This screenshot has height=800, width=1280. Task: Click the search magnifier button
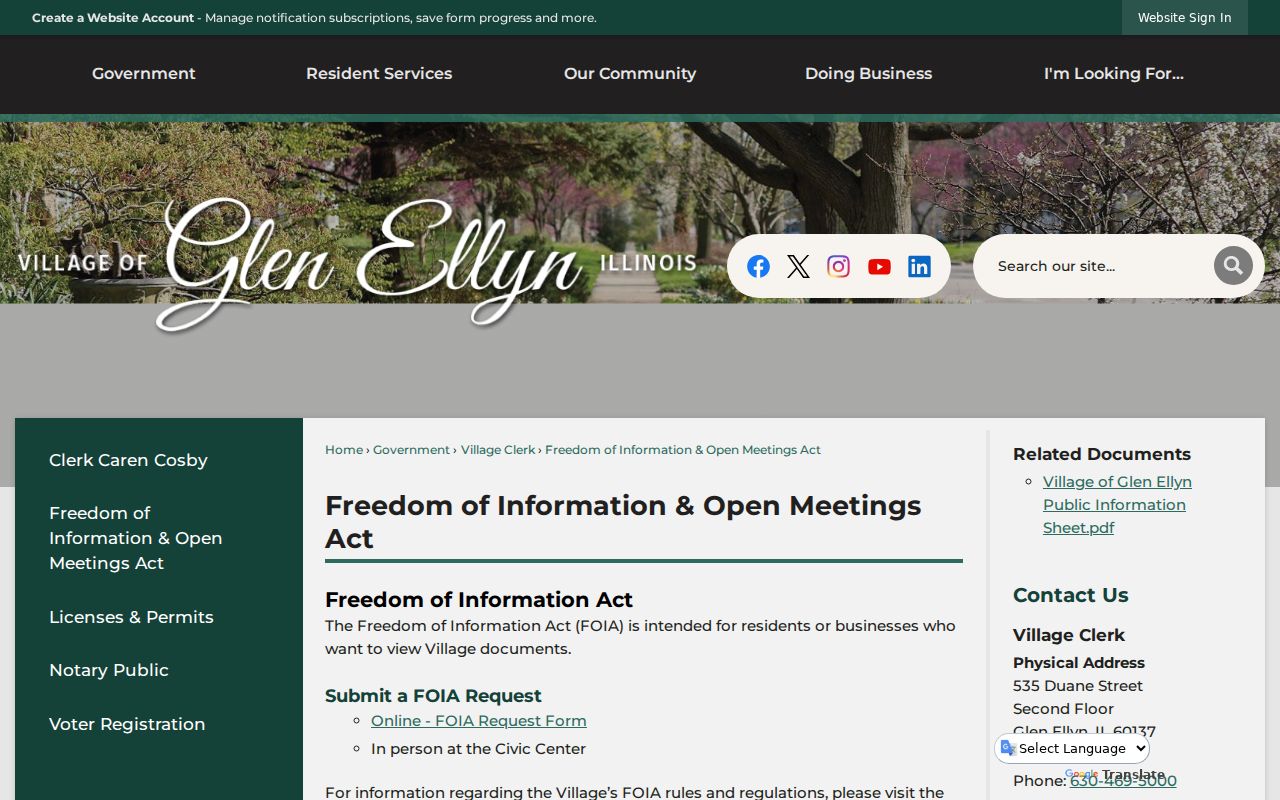click(x=1233, y=266)
